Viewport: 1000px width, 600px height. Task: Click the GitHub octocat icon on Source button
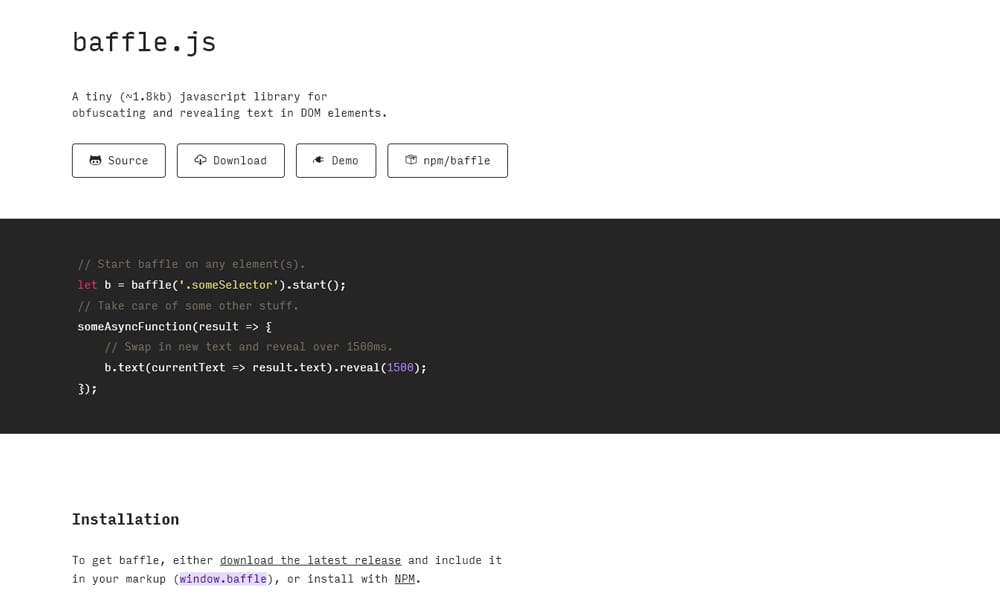point(95,160)
